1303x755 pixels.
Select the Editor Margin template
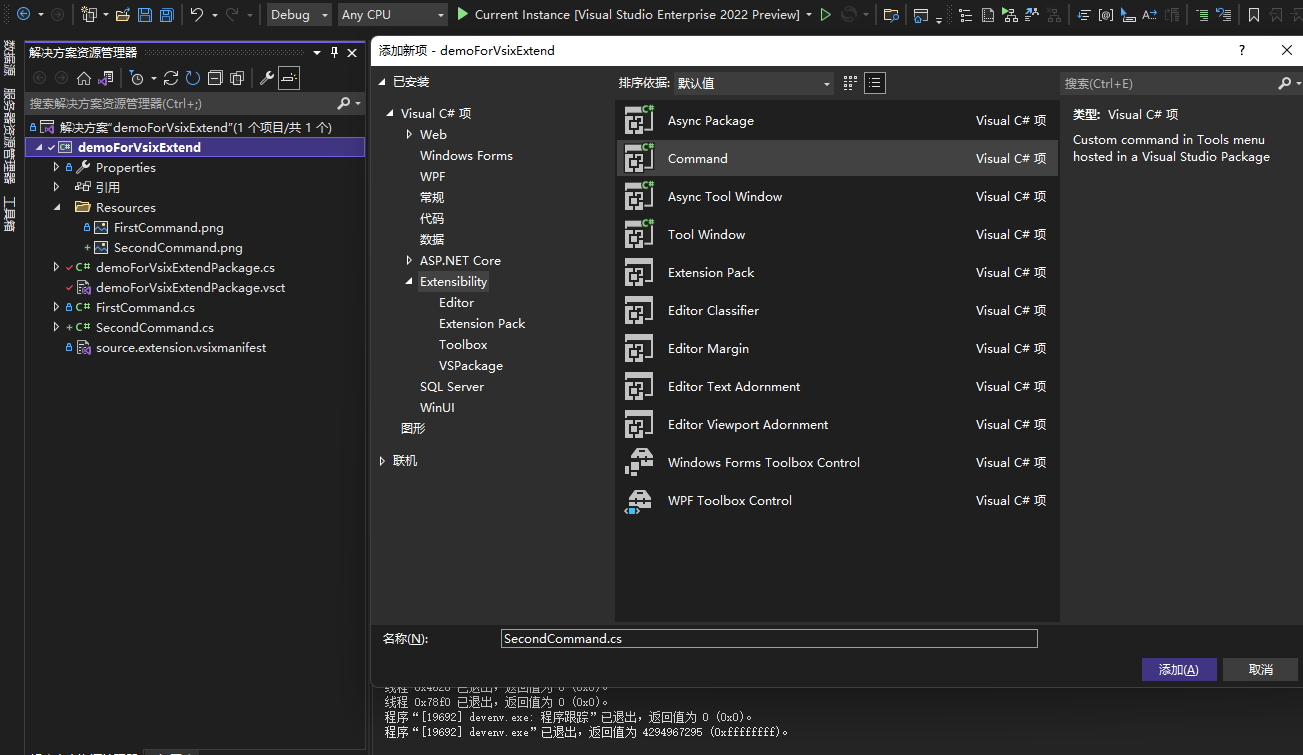click(836, 348)
